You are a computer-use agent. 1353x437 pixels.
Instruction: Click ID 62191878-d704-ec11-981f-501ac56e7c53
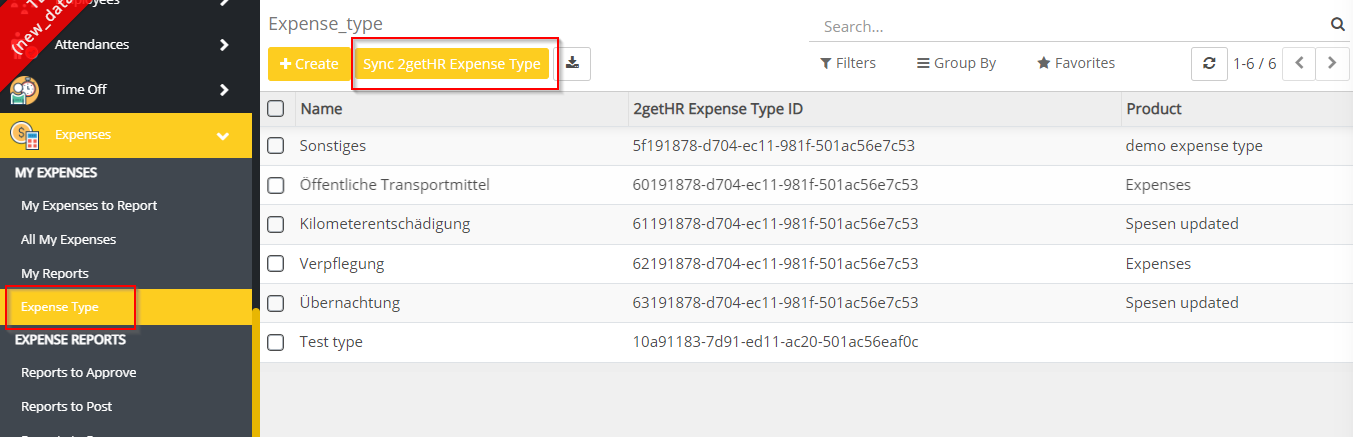(x=776, y=264)
